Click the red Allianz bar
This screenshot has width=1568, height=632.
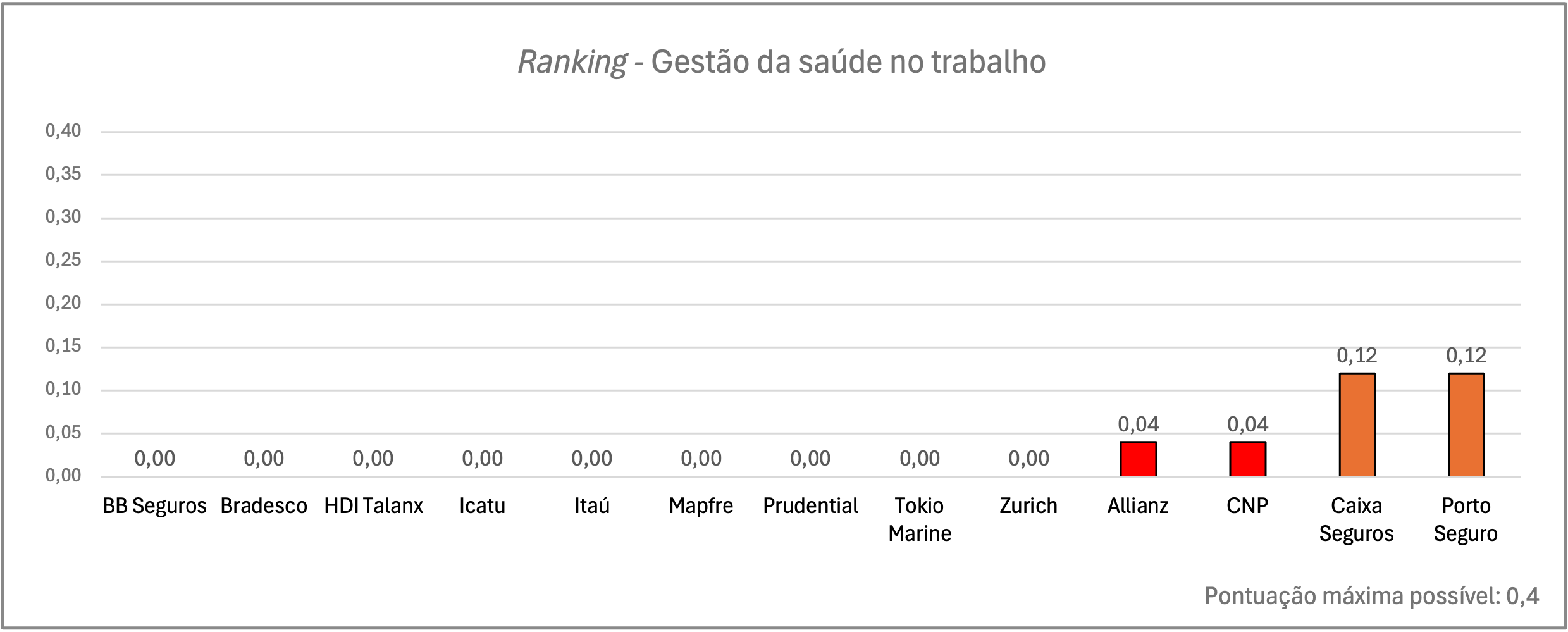tap(1138, 459)
